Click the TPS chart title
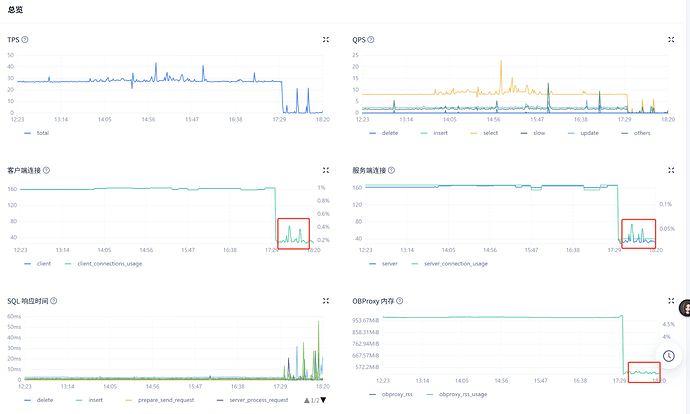The width and height of the screenshot is (690, 414). point(13,40)
